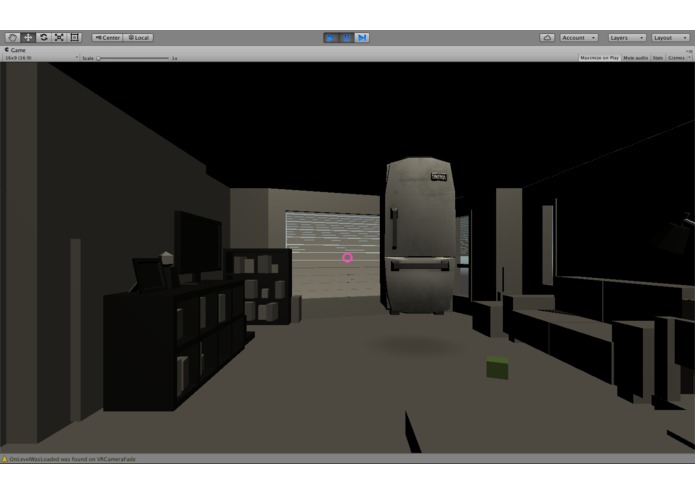This screenshot has width=695, height=494.
Task: Select the Rect transform tool
Action: pyautogui.click(x=74, y=38)
